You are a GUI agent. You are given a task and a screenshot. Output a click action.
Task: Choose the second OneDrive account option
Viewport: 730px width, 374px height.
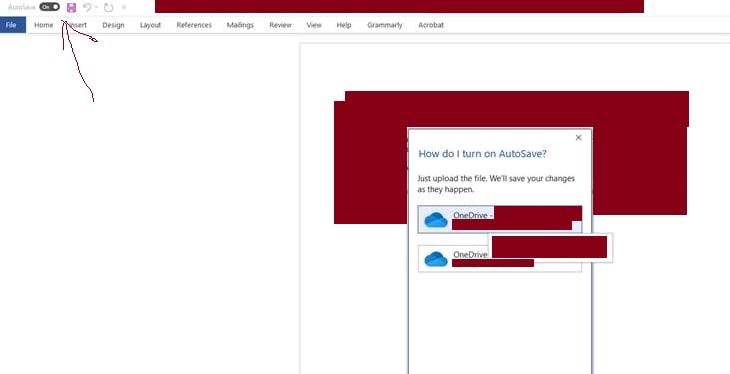coord(500,258)
